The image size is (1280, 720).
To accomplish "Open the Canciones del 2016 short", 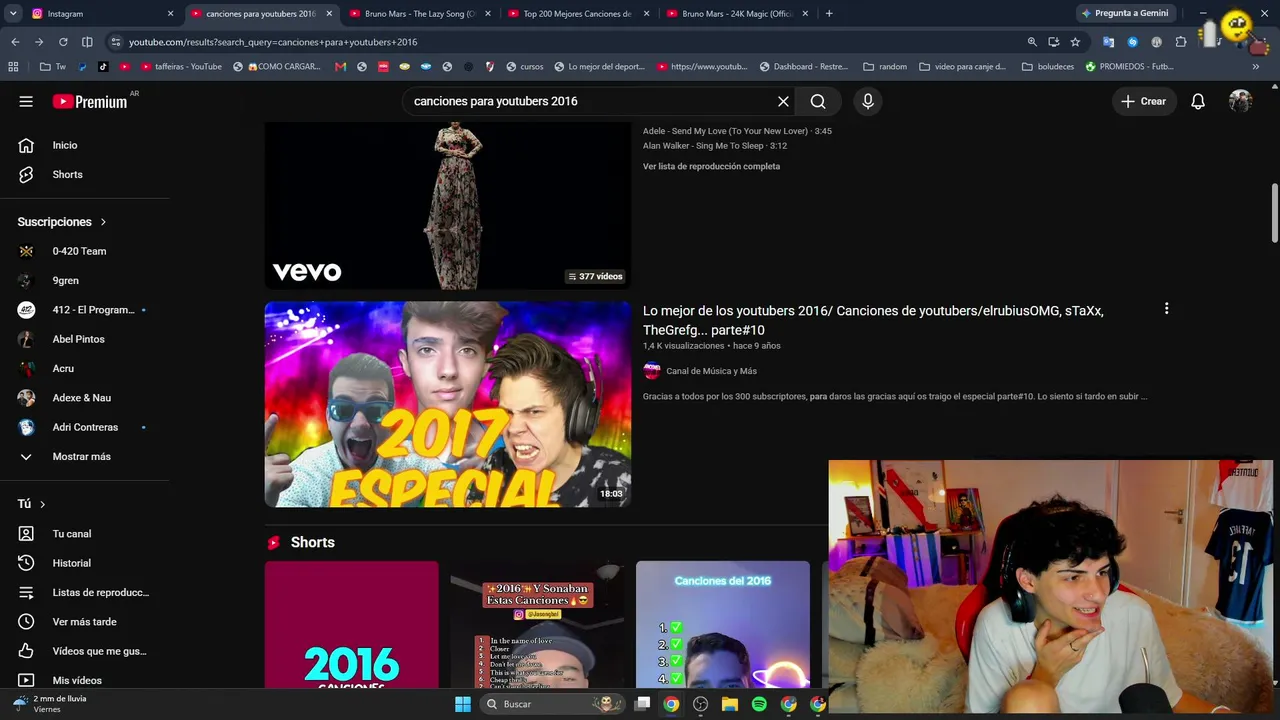I will click(722, 624).
